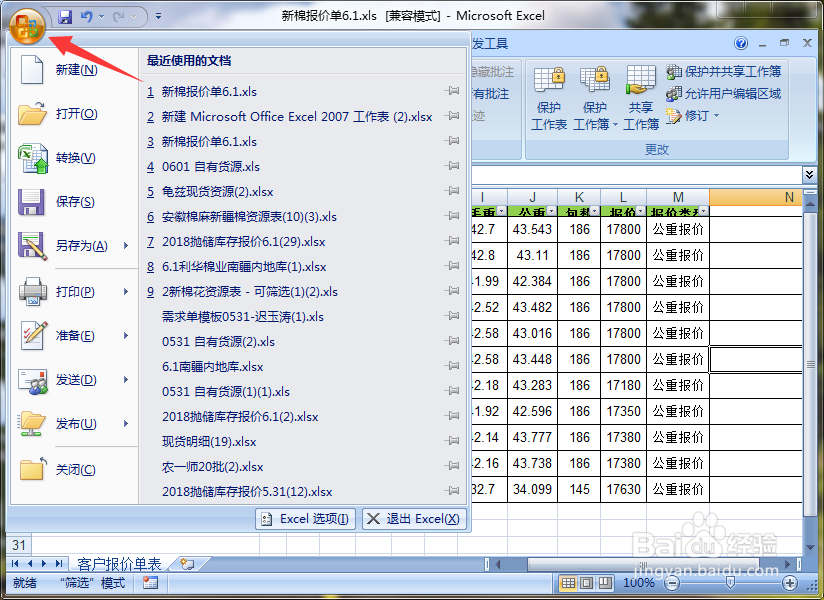Choose Convert (转换) from Office menu
Viewport: 824px width, 600px height.
[75, 158]
